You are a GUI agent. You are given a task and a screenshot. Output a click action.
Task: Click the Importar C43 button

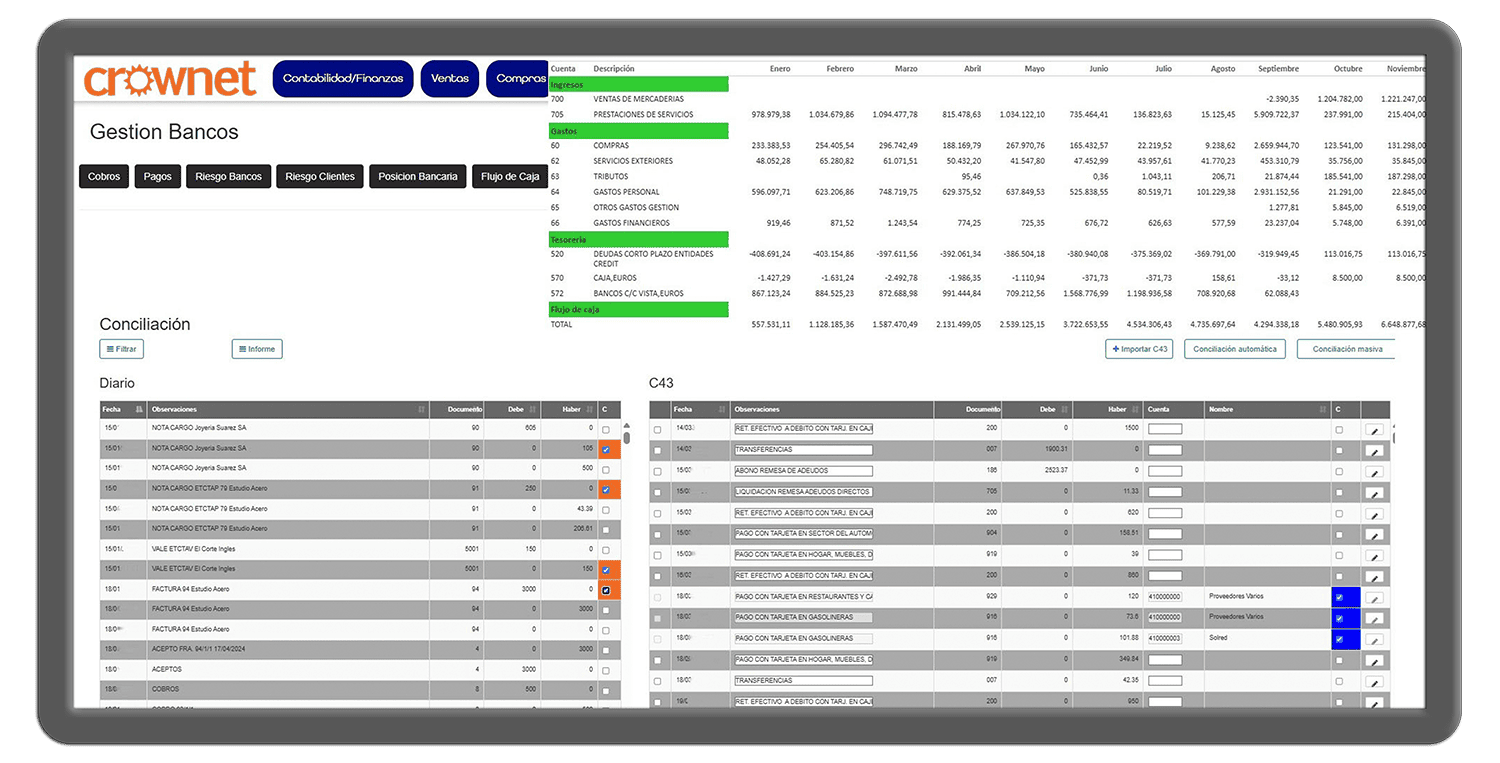[1139, 349]
